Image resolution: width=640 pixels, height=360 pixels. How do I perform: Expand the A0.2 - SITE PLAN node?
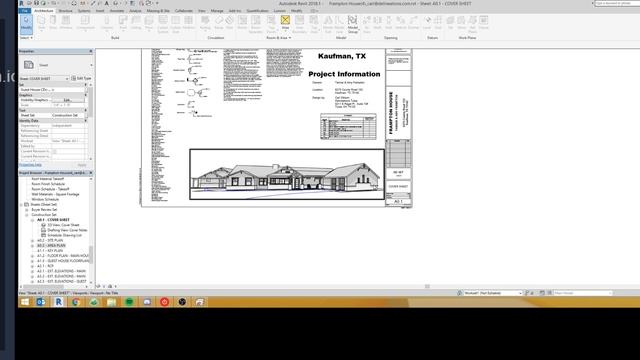click(x=33, y=240)
